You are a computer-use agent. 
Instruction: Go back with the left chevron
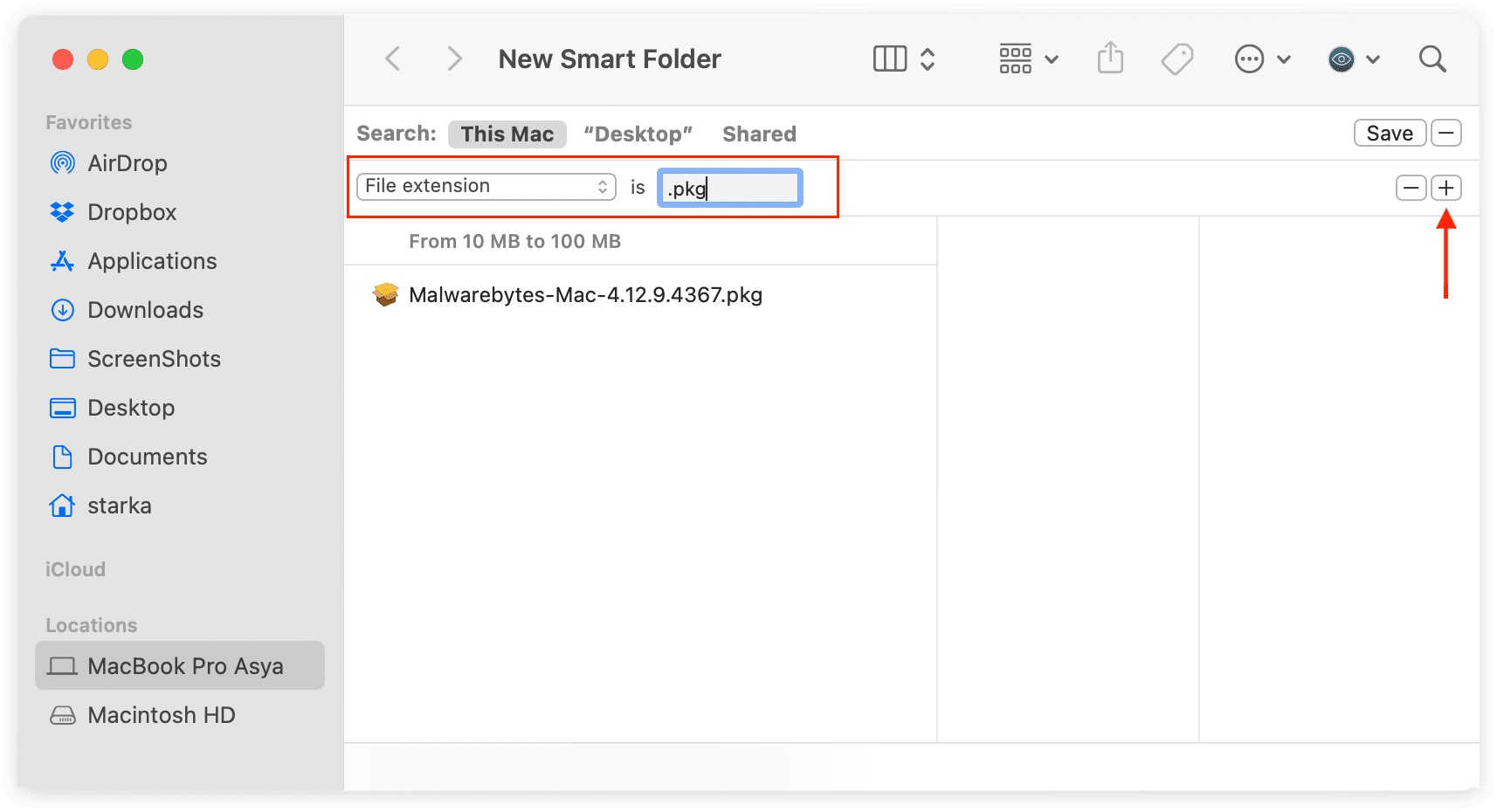coord(393,59)
